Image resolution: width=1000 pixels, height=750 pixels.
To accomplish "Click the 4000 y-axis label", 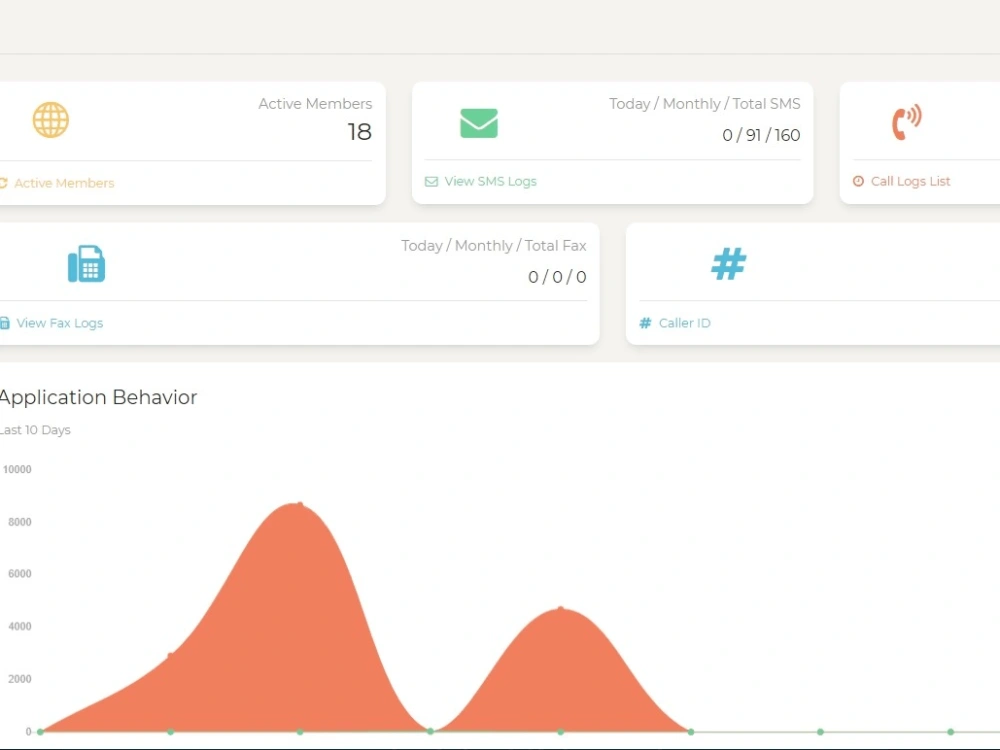I will click(20, 626).
